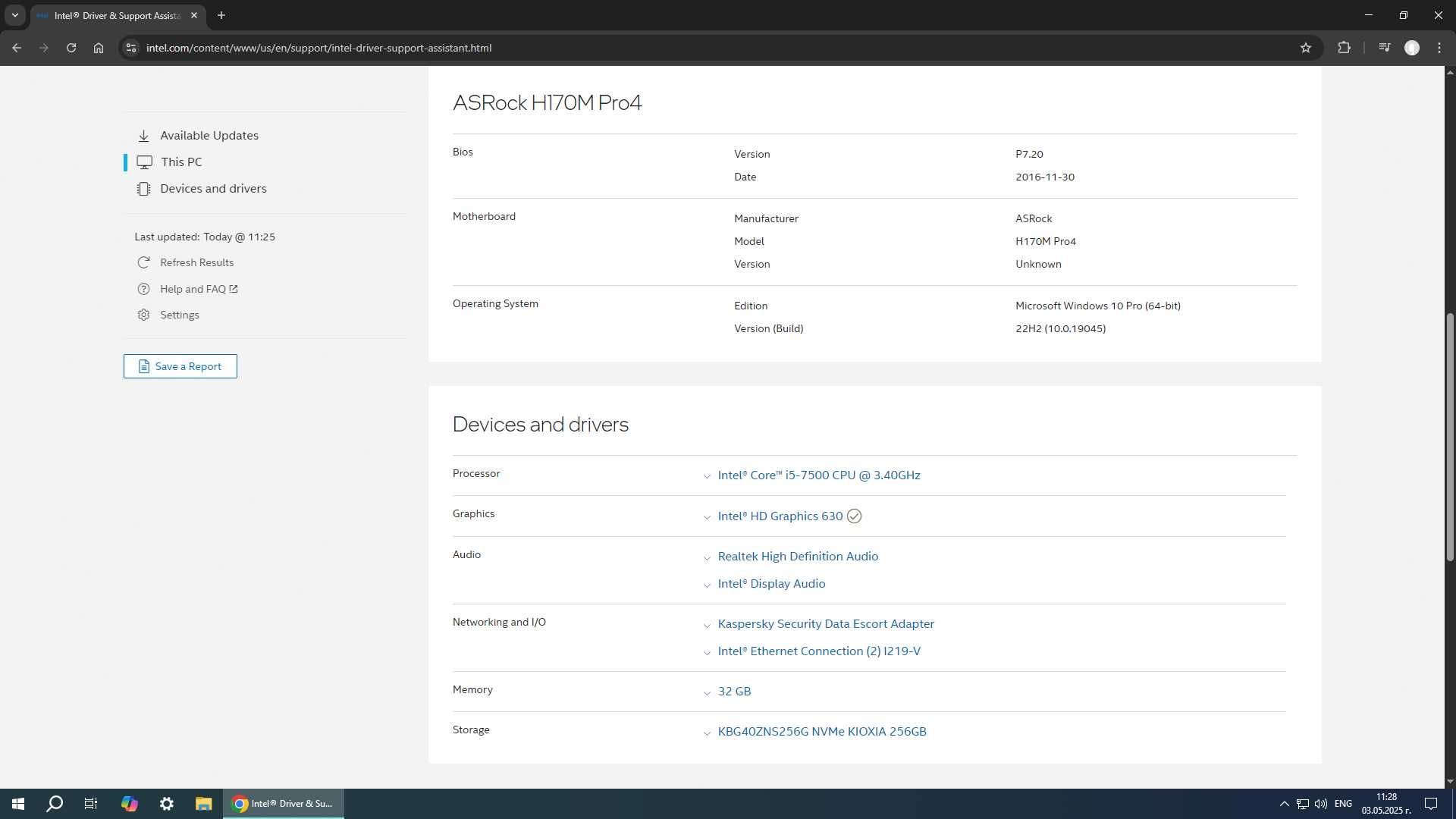This screenshot has width=1456, height=819.
Task: Expand the Intel Display Audio chevron
Action: [707, 585]
